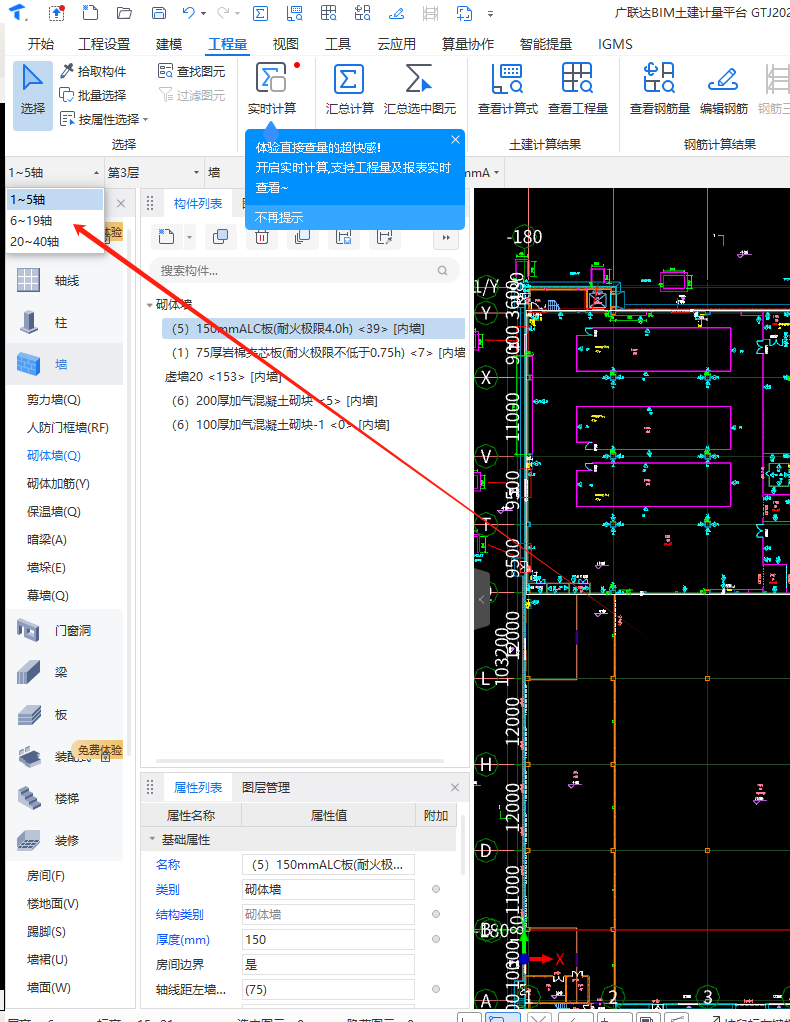The width and height of the screenshot is (790, 1022).
Task: Select 100厚加气混凝土砌块-1 component row
Action: pyautogui.click(x=313, y=425)
